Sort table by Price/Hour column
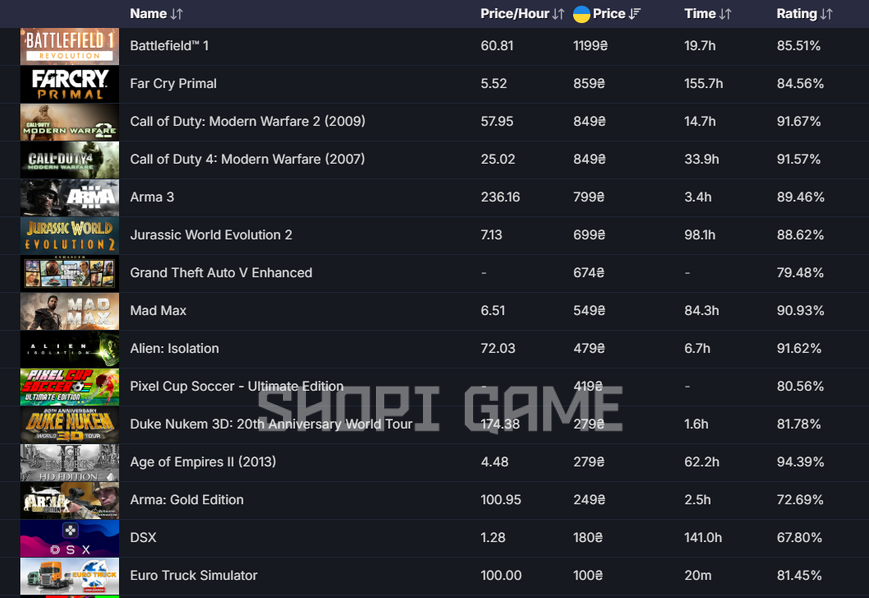Viewport: 869px width, 598px height. point(558,14)
